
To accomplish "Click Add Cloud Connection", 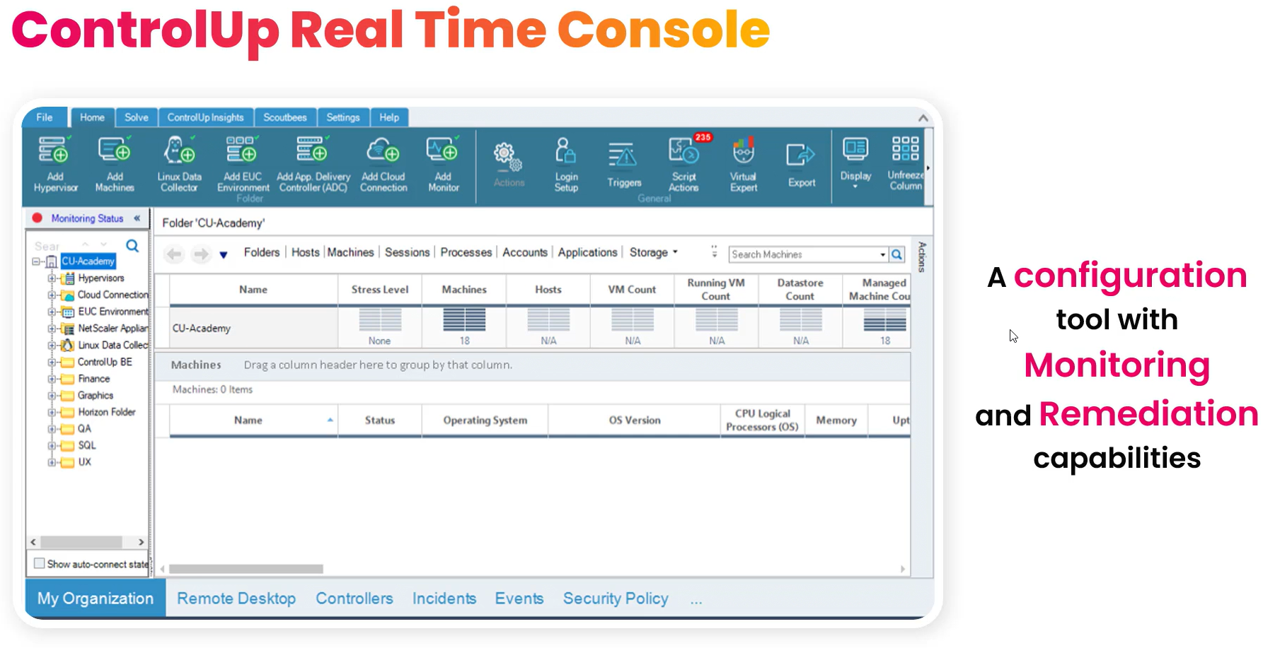I will [383, 164].
